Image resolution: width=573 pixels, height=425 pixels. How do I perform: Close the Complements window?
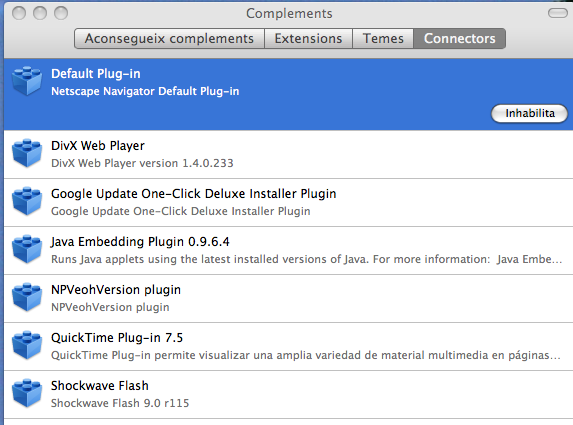[19, 13]
